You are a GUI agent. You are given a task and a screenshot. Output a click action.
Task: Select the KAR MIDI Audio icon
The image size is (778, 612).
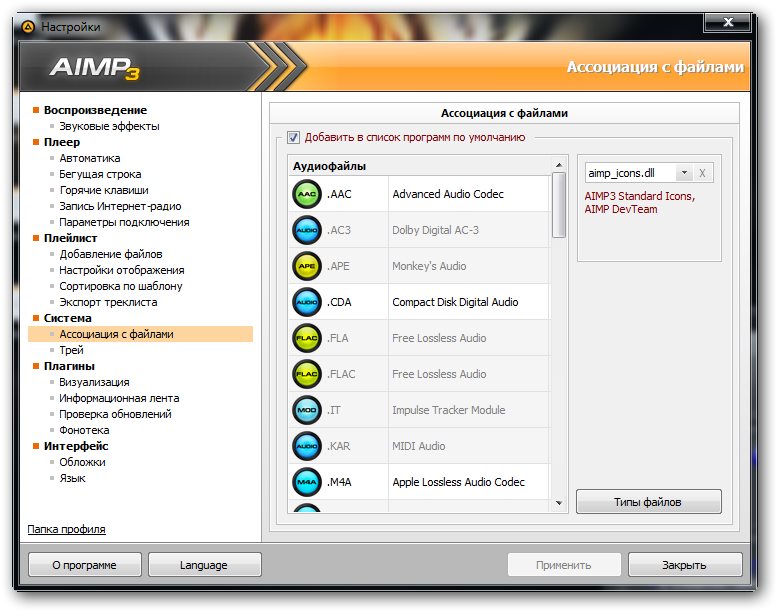click(306, 446)
